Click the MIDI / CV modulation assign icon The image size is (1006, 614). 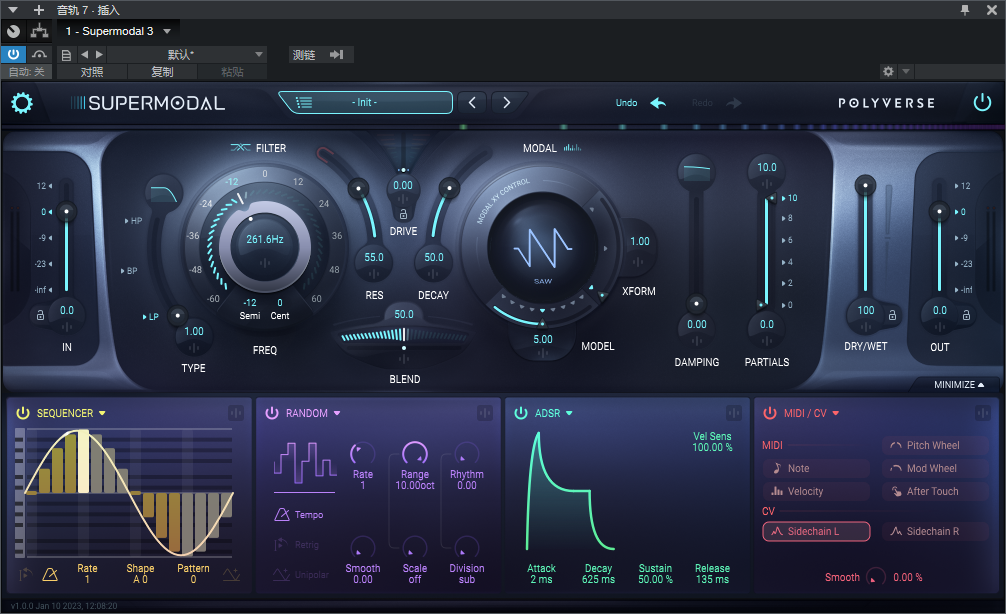point(982,413)
